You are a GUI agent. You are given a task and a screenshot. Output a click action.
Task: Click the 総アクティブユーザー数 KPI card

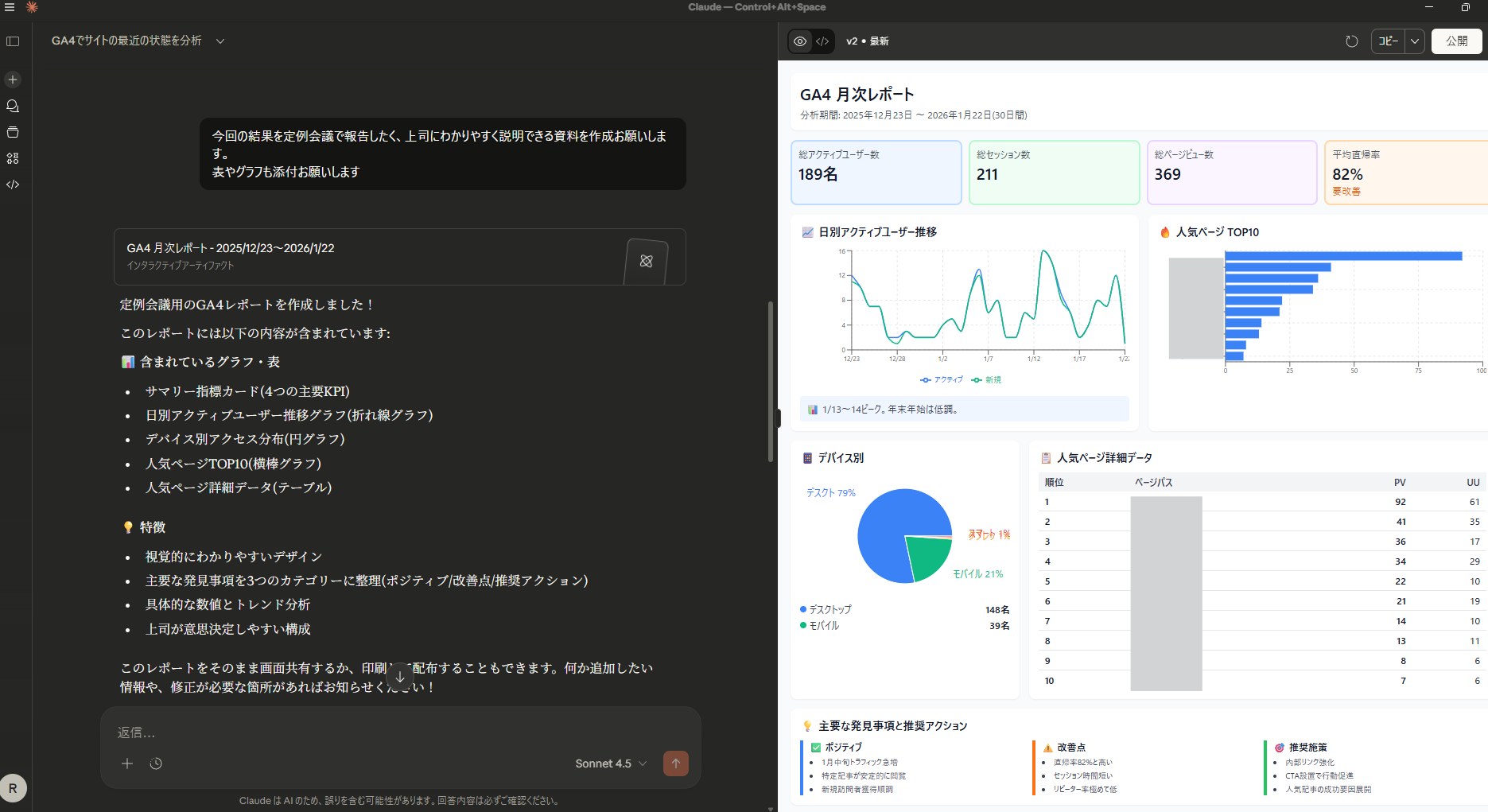pyautogui.click(x=876, y=173)
